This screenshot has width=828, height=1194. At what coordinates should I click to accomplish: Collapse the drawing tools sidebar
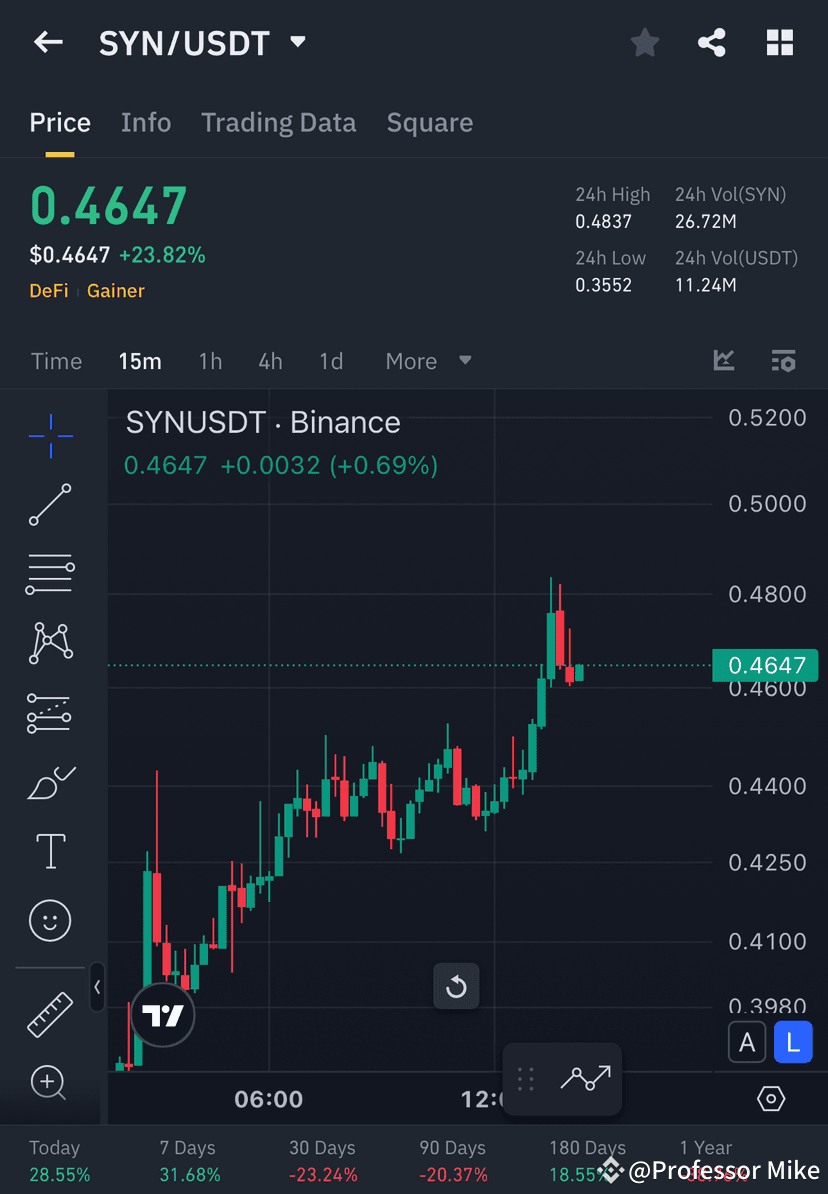click(97, 988)
